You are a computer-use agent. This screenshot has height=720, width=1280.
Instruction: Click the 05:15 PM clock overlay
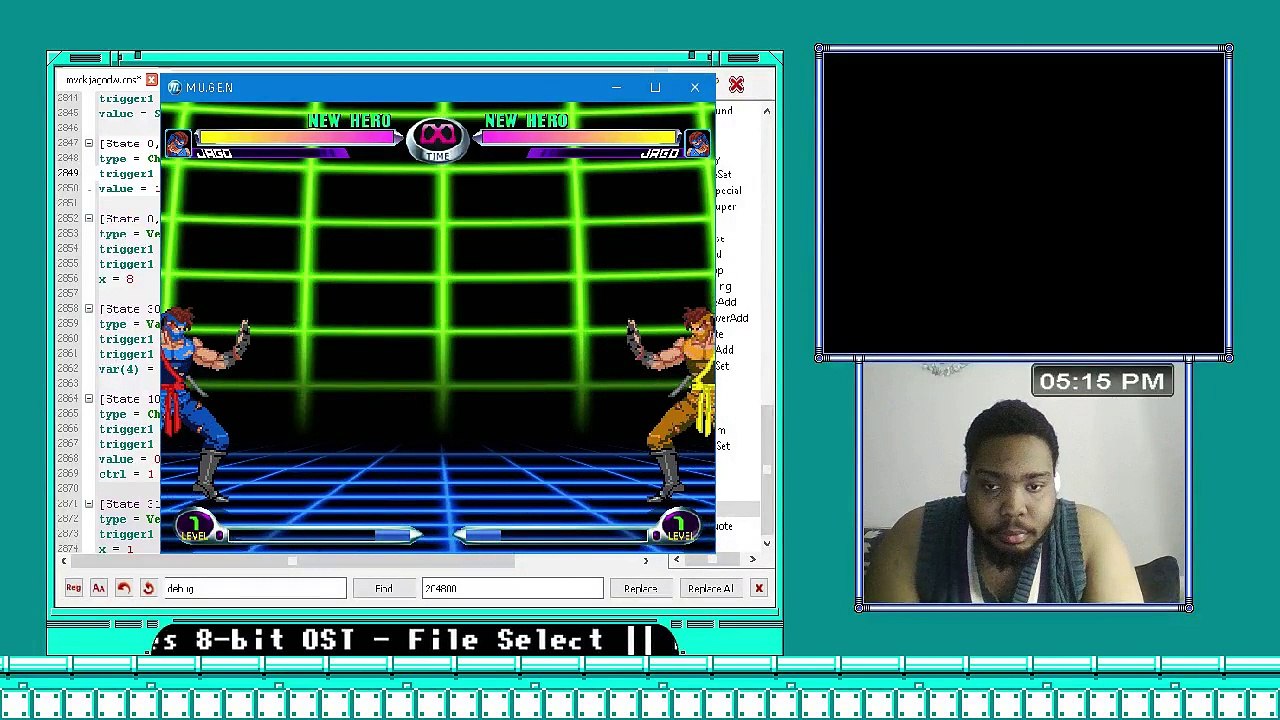[x=1102, y=381]
